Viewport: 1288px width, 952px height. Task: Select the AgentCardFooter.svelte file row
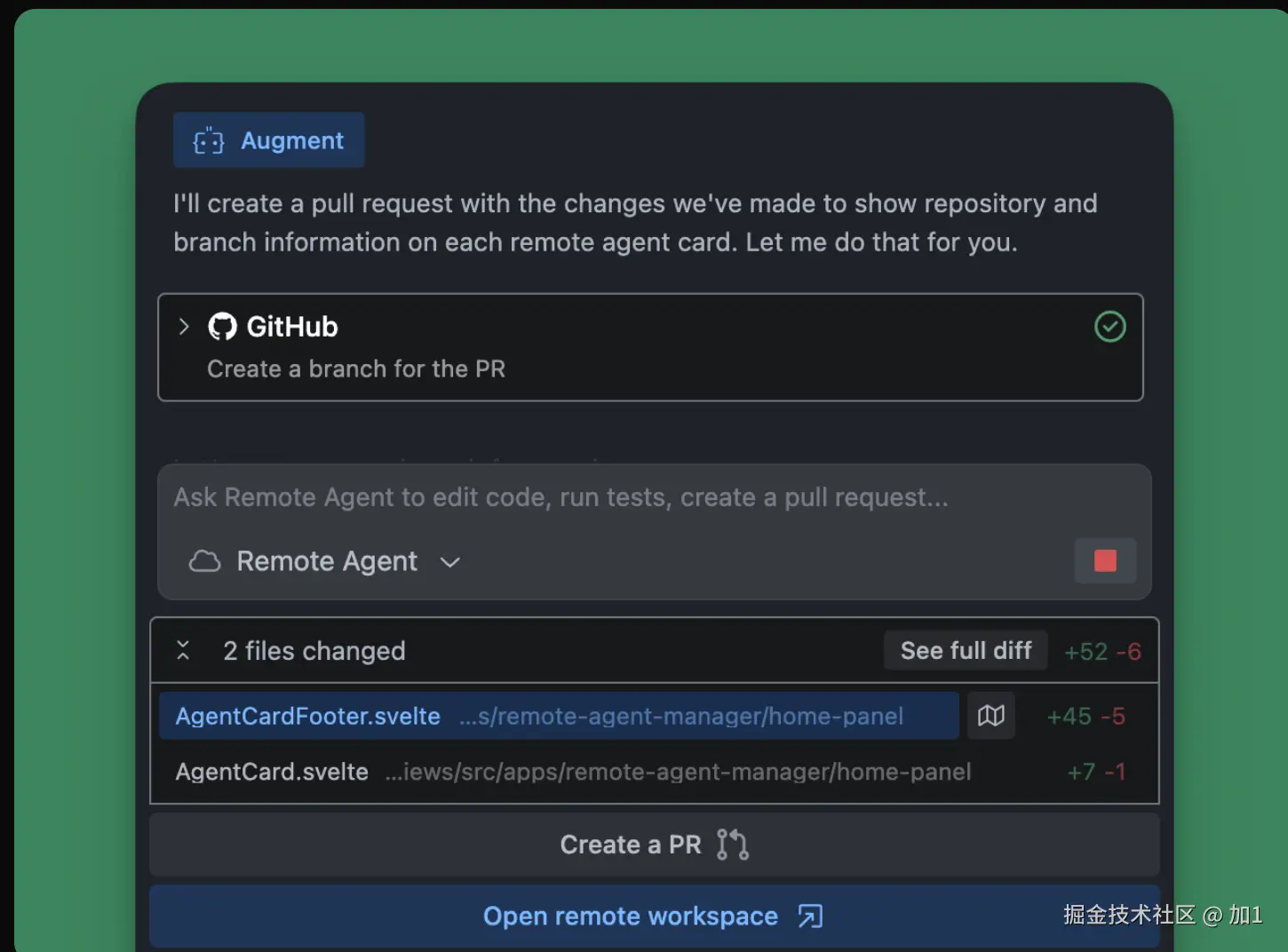point(559,716)
